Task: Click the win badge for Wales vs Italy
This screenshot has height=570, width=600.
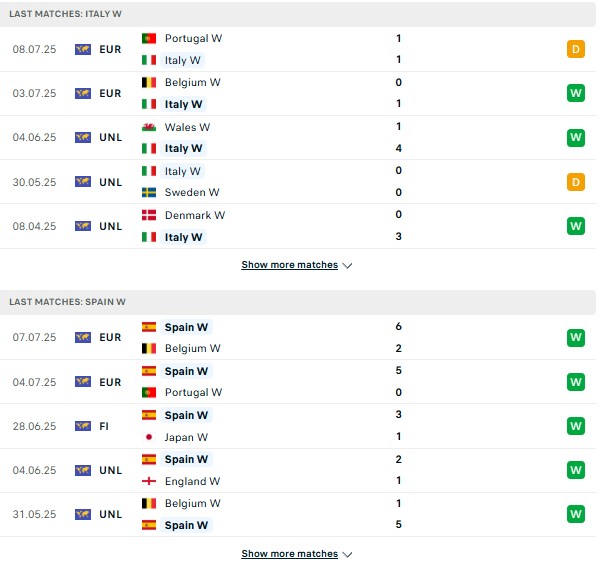Action: [576, 137]
